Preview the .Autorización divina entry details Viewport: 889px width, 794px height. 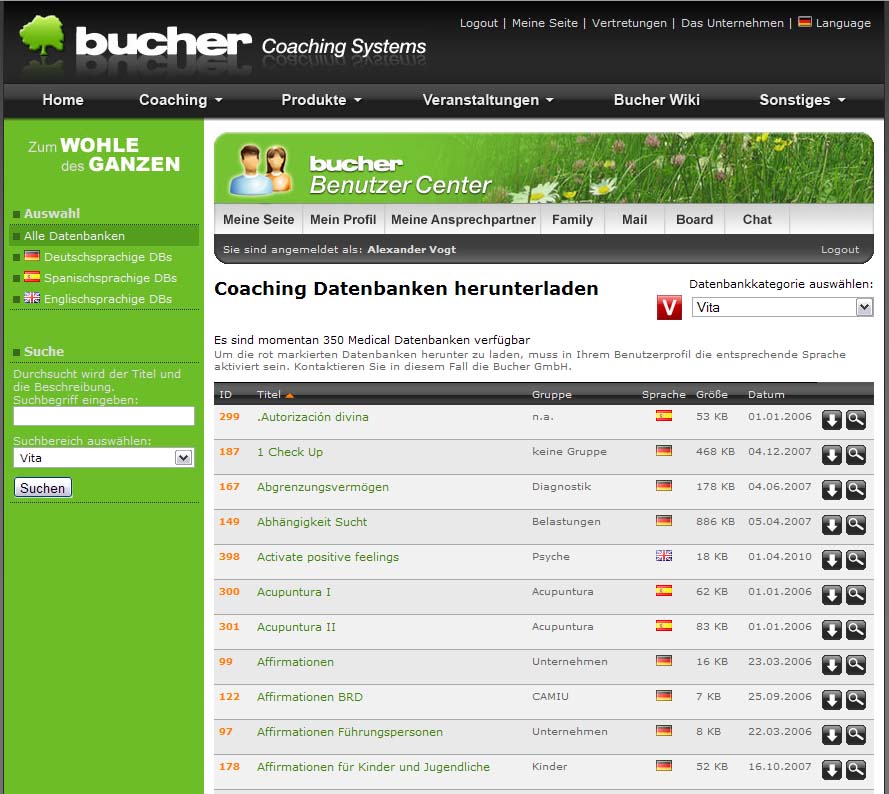coord(856,420)
